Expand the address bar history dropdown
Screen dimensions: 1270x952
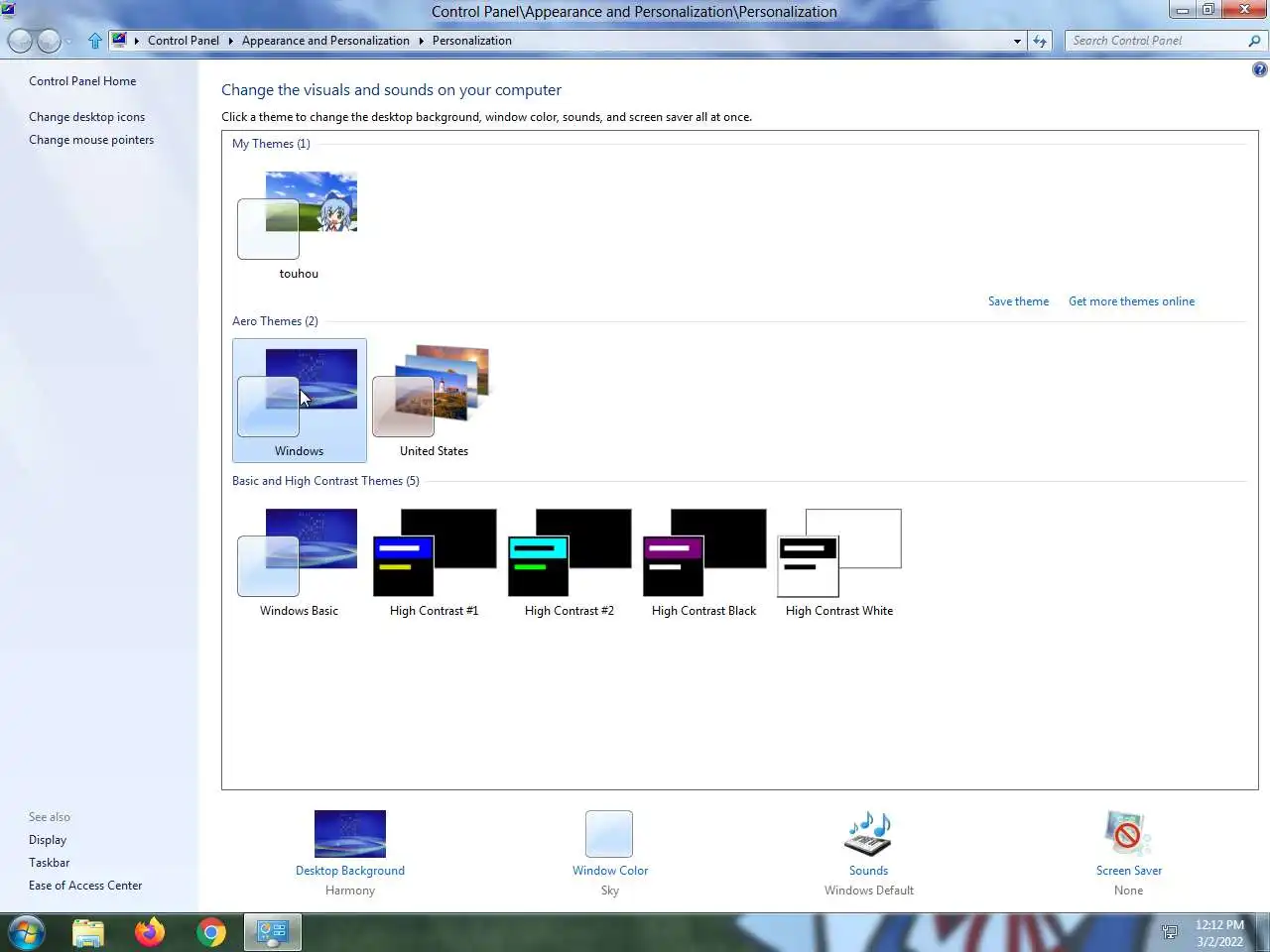tap(1017, 41)
